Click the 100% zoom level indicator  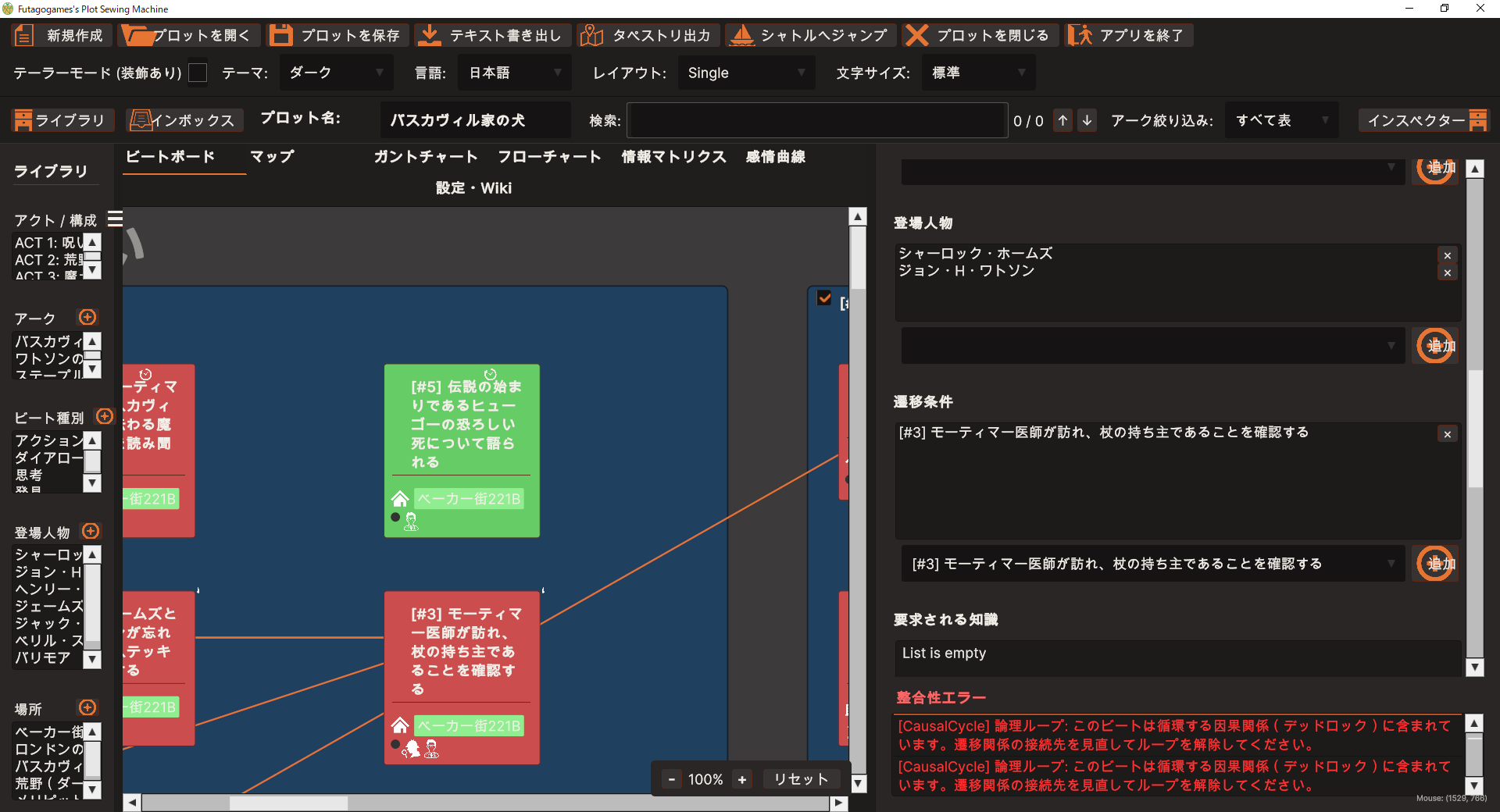[705, 778]
